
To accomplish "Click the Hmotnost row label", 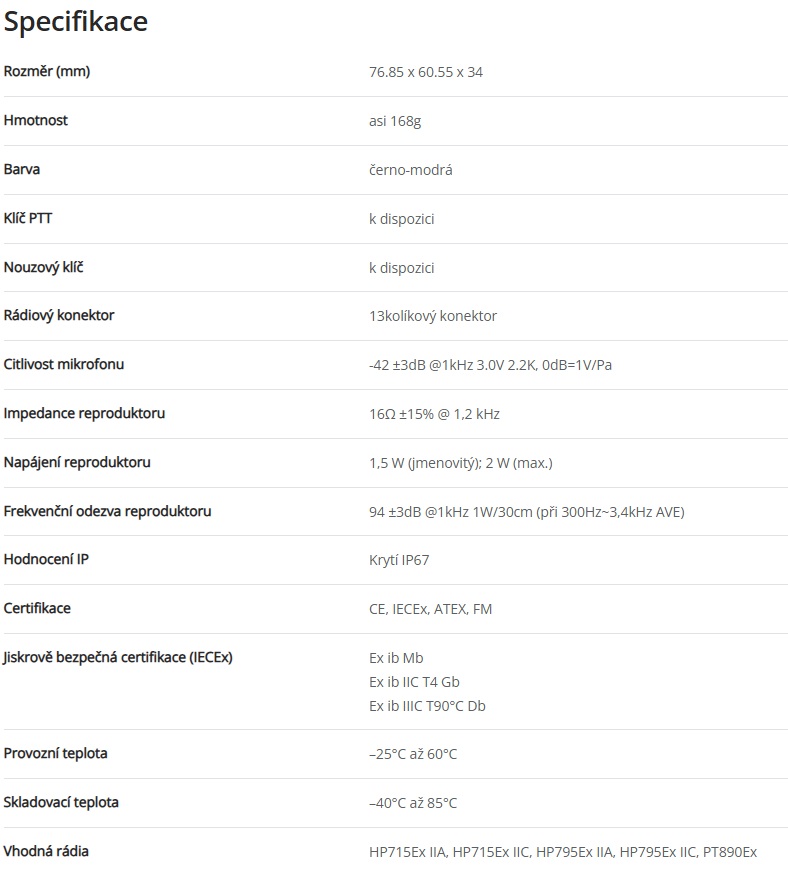I will [36, 120].
